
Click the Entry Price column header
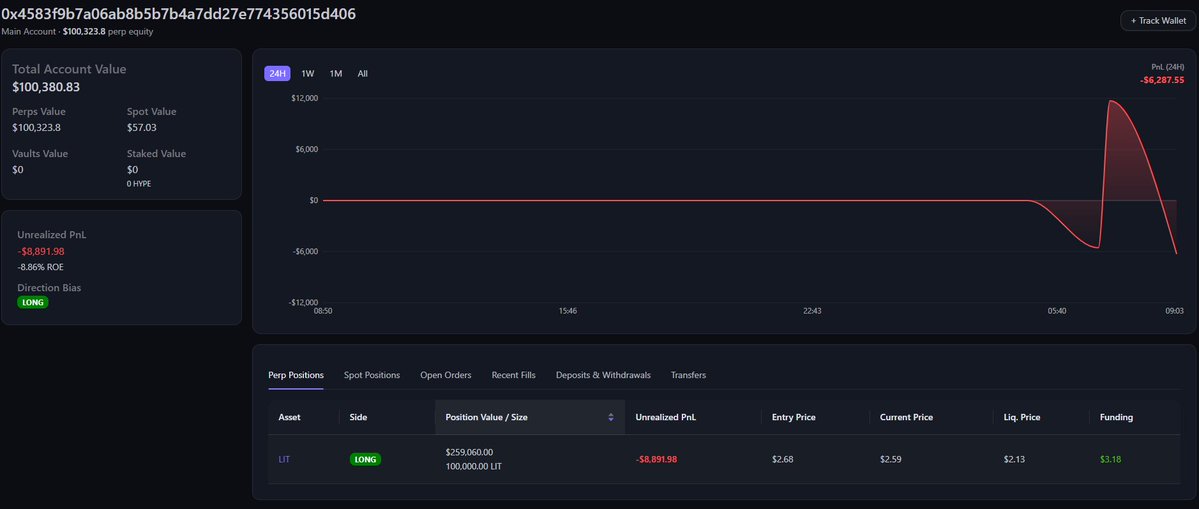pyautogui.click(x=794, y=417)
